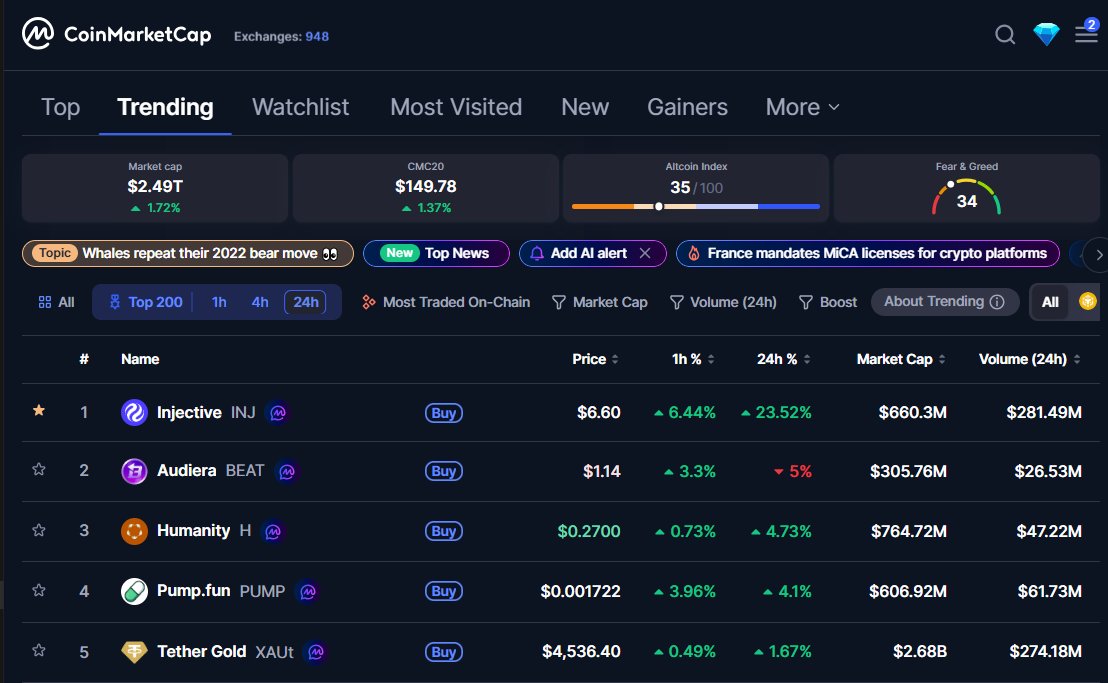Open the Market cap $2.49T card
This screenshot has width=1108, height=683.
pos(155,189)
